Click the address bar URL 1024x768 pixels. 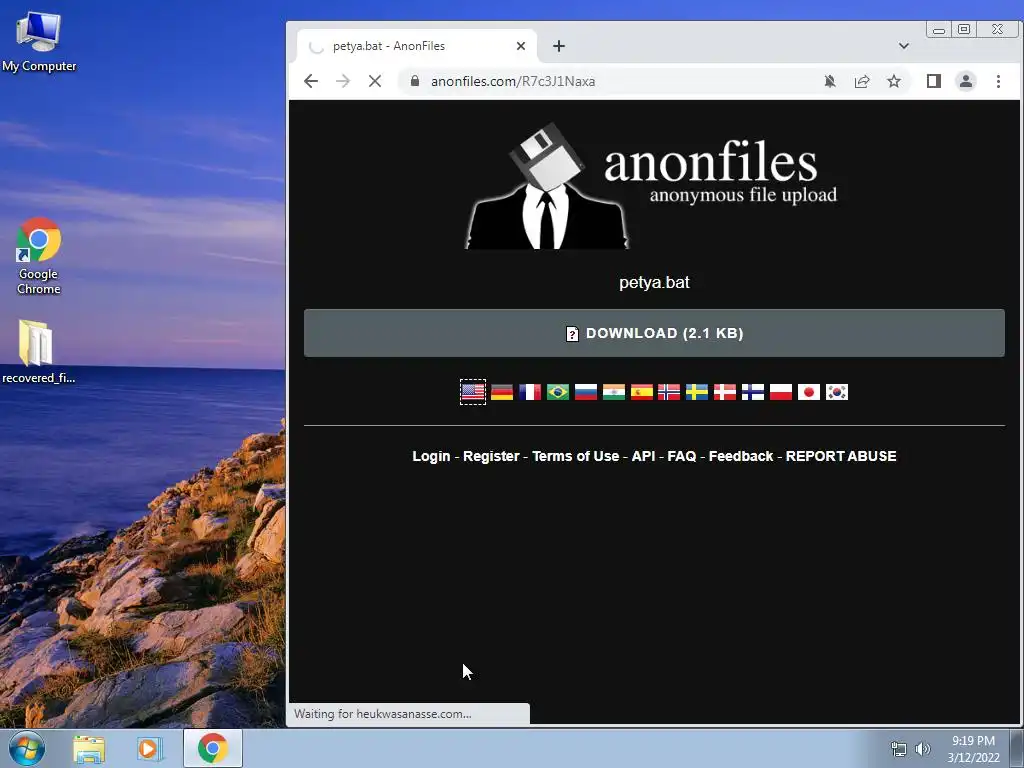coord(513,81)
